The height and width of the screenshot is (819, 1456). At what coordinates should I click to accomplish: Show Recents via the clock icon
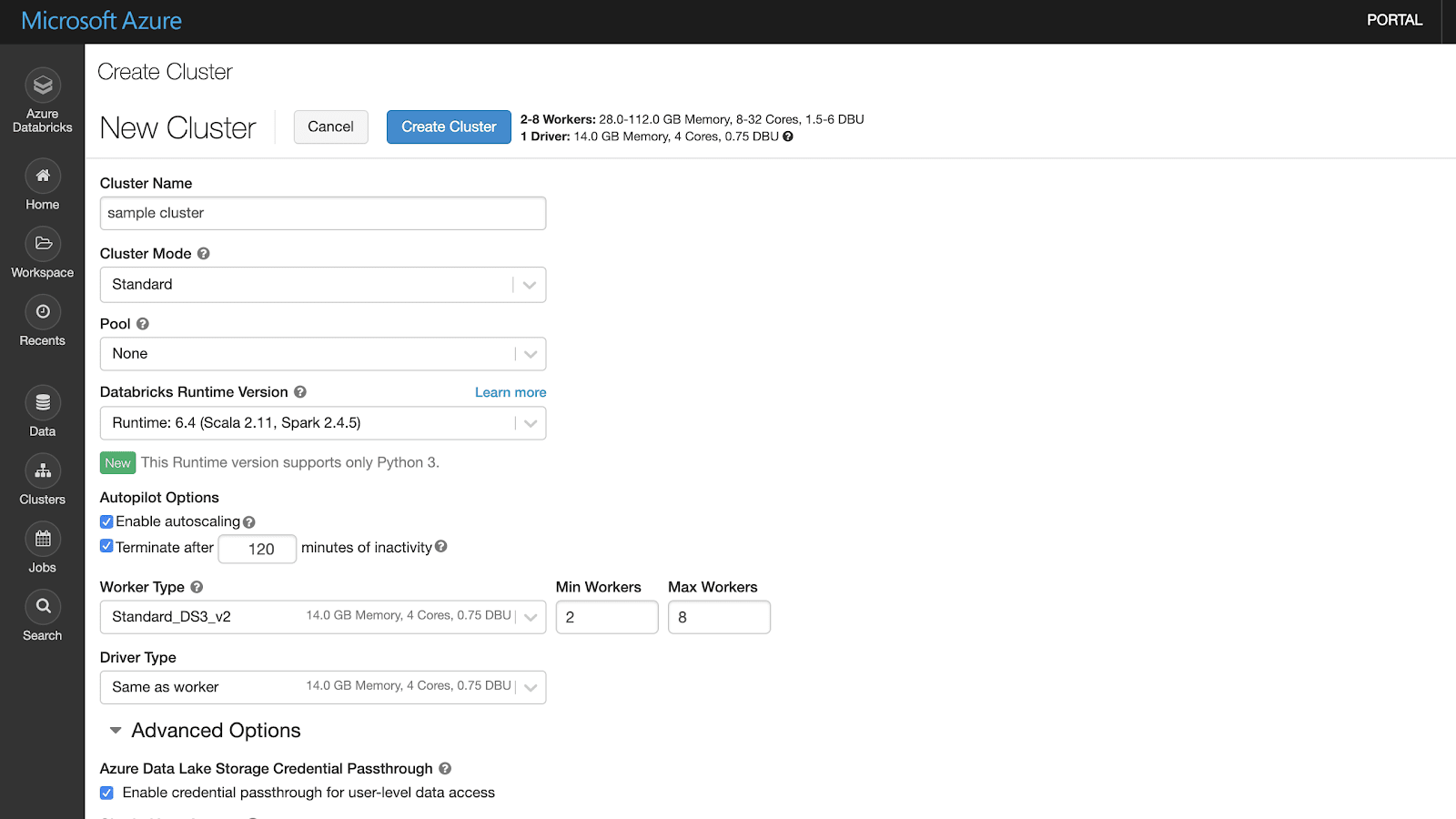point(43,312)
